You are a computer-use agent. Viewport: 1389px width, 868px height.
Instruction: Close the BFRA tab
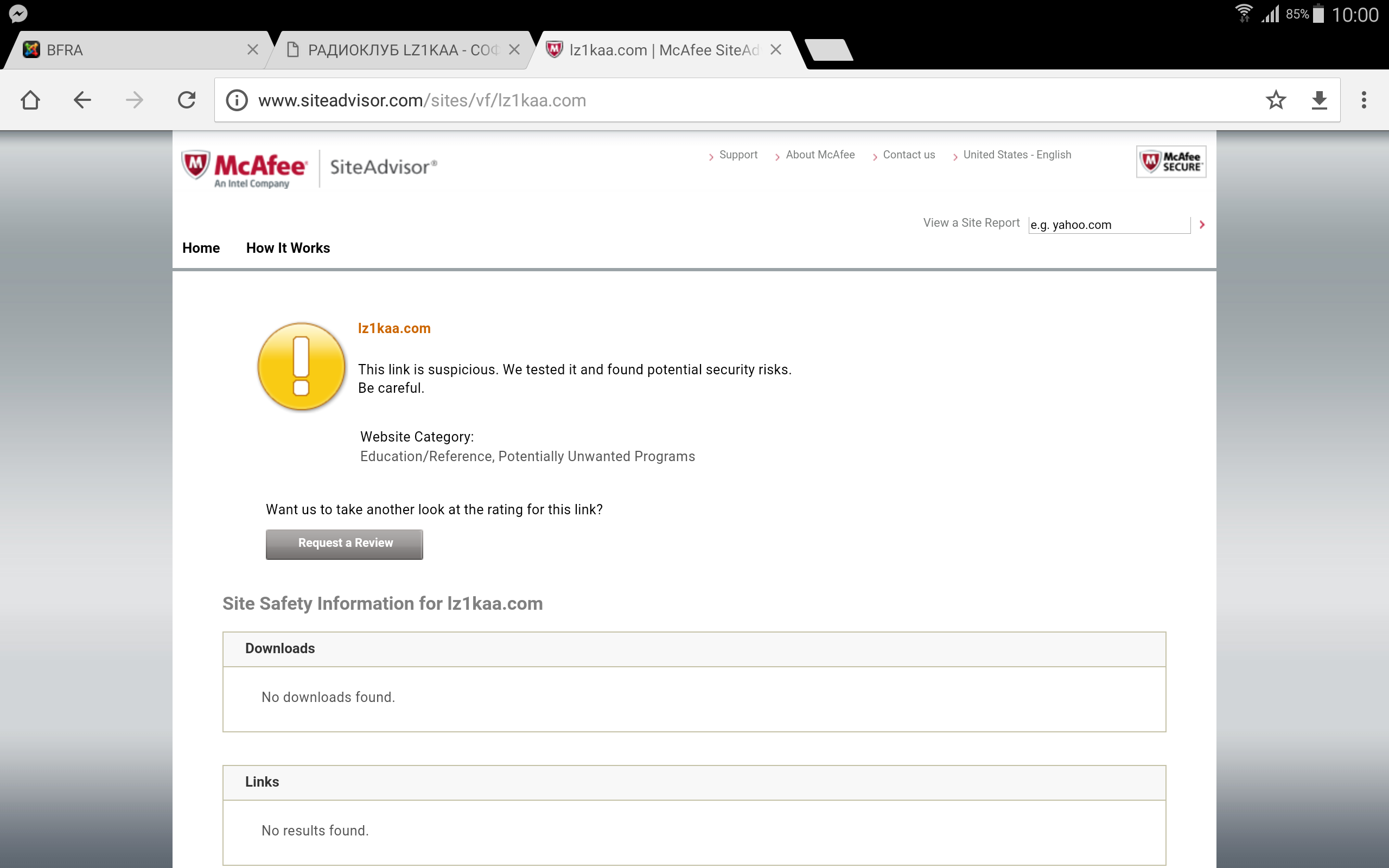252,50
